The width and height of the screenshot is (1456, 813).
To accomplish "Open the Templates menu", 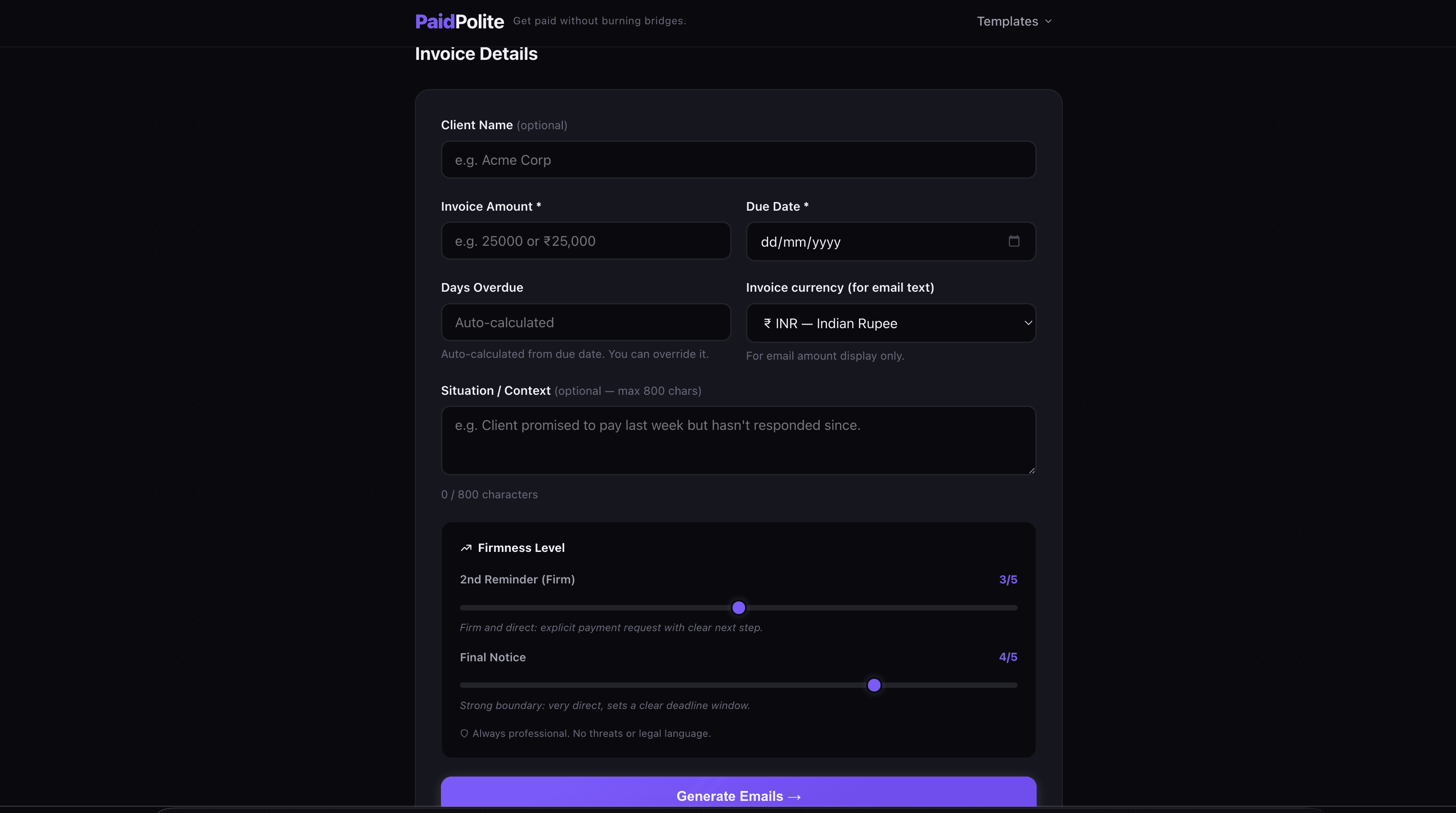I will [1008, 21].
